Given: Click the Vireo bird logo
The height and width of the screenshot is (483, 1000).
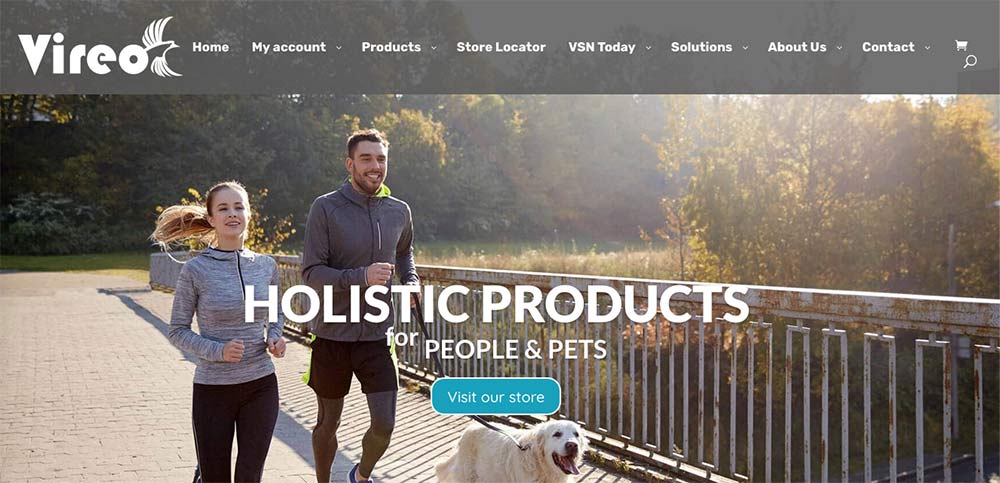Looking at the screenshot, I should tap(100, 47).
